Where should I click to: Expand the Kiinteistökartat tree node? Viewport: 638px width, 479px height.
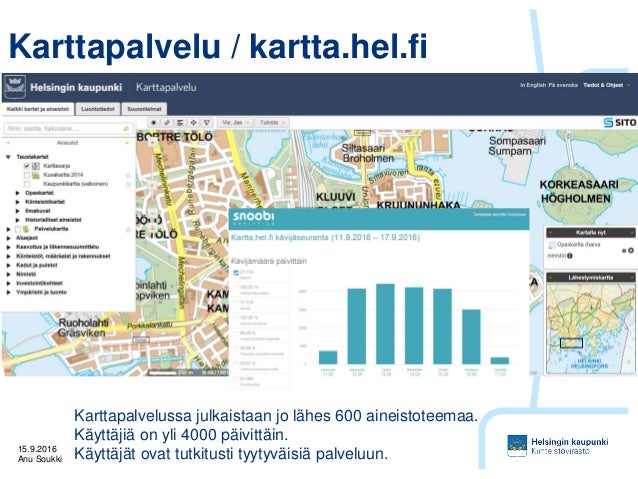point(17,202)
